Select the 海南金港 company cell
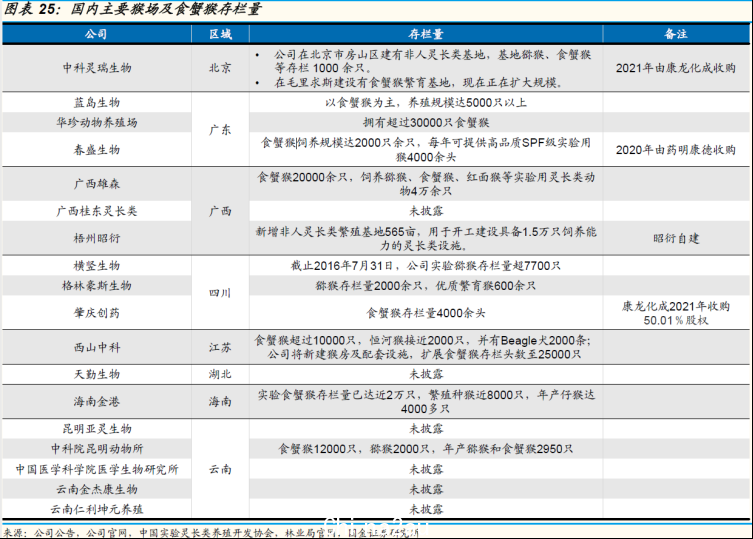Viewport: 753px width, 539px height. pyautogui.click(x=97, y=401)
